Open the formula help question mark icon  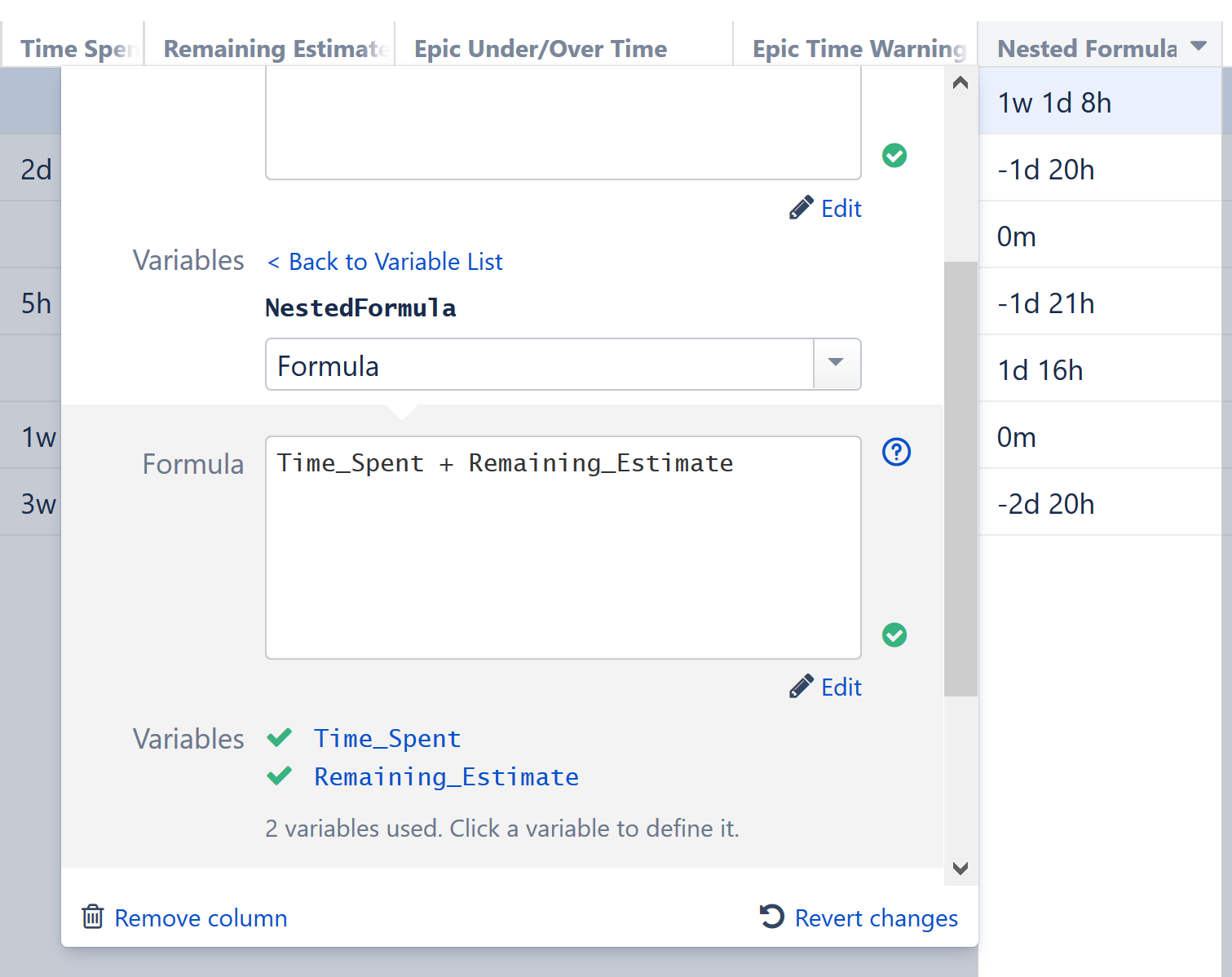coord(896,452)
